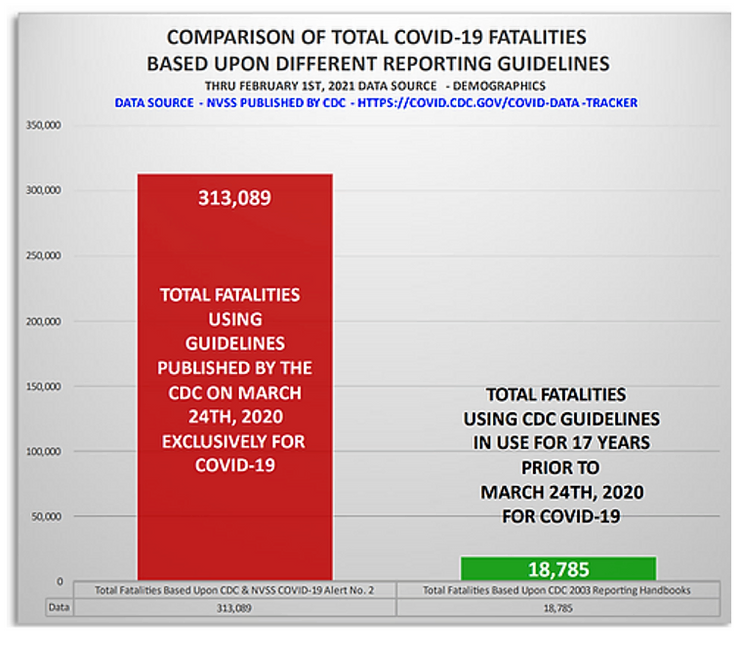This screenshot has height=645, width=740.
Task: Click the 250,000 y-axis label
Action: [42, 255]
